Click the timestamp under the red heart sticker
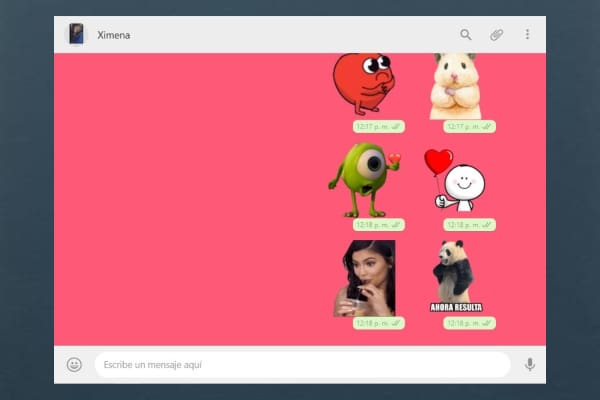The width and height of the screenshot is (600, 400). click(x=378, y=126)
